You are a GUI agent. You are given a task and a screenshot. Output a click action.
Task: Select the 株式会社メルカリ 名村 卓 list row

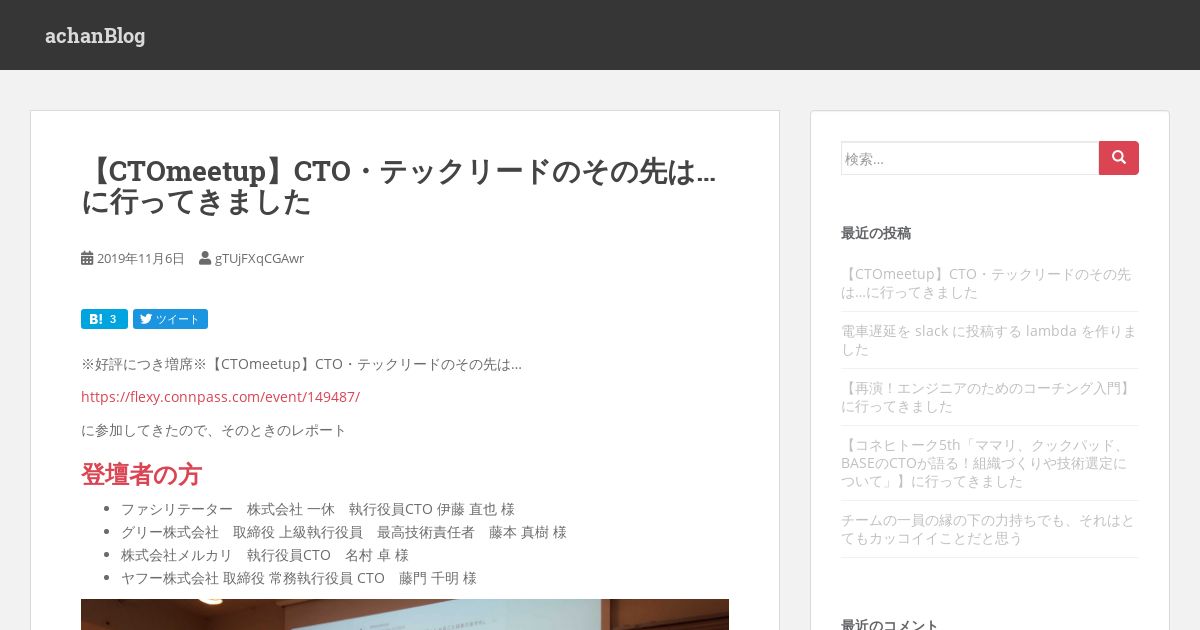[x=265, y=555]
